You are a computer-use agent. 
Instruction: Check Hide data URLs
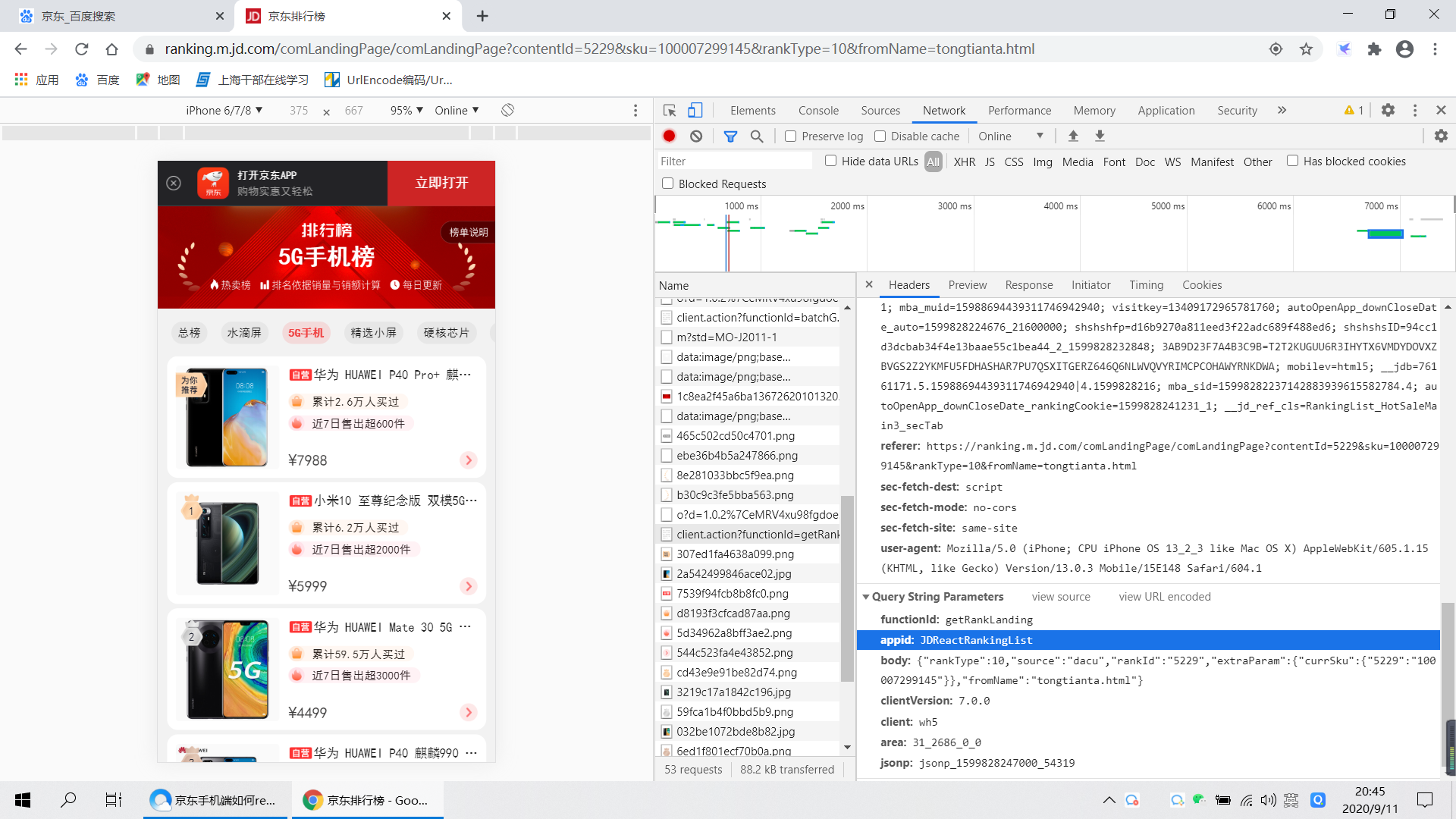pyautogui.click(x=830, y=161)
